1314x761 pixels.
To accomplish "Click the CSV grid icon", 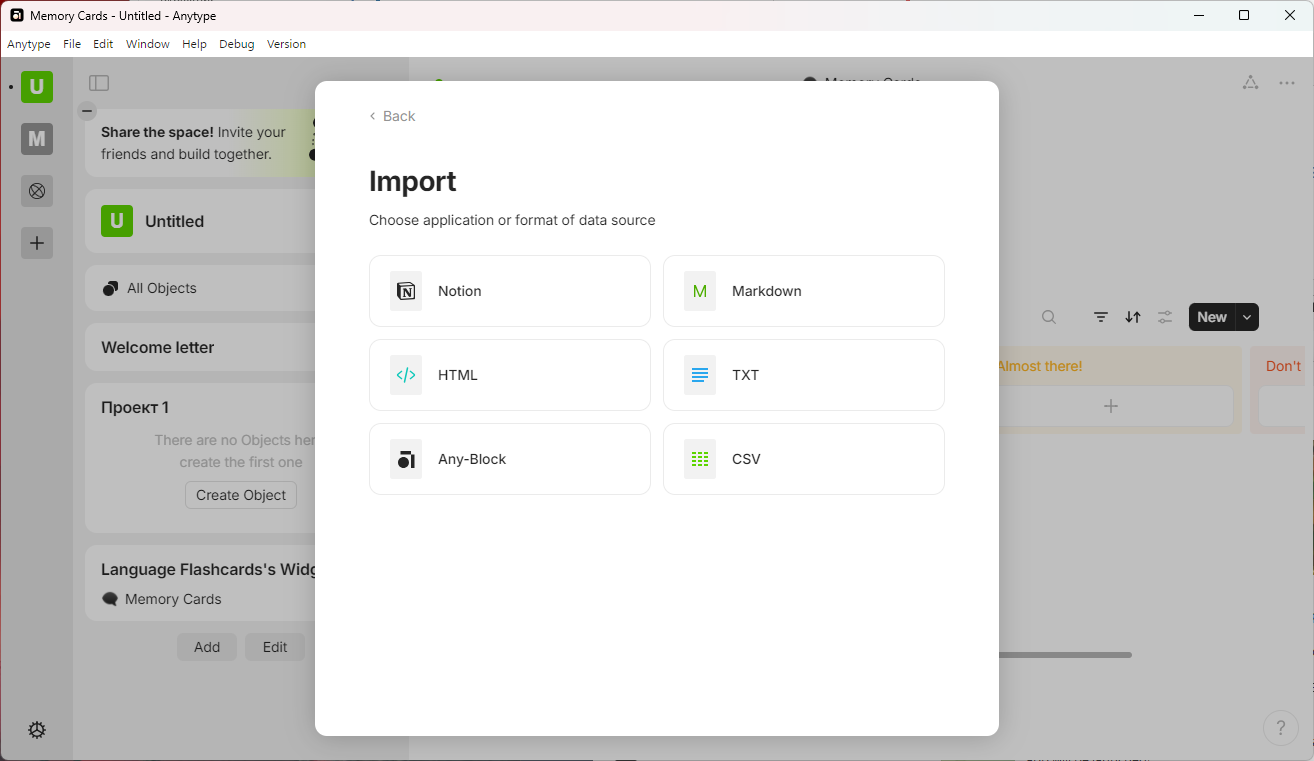I will point(700,459).
